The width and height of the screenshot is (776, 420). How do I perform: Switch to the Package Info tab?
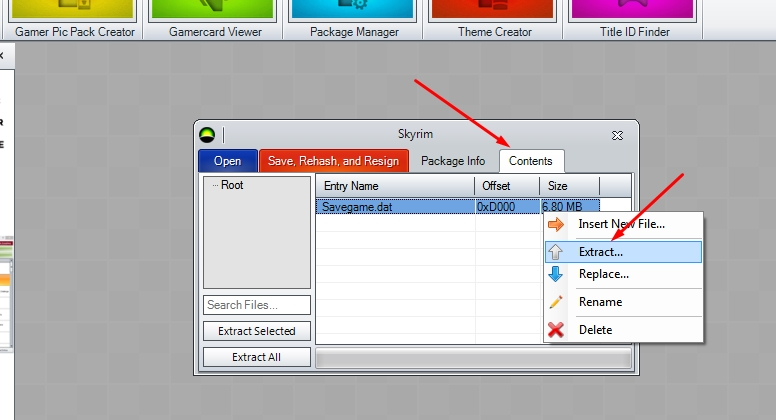click(x=453, y=161)
